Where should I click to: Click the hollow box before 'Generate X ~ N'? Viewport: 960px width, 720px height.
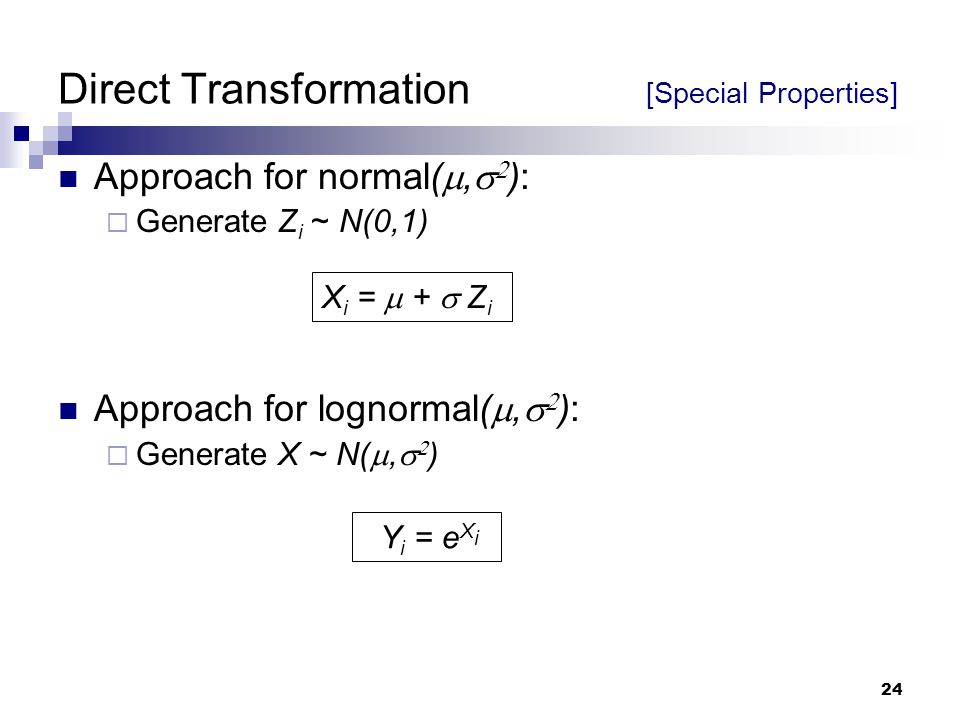click(118, 456)
